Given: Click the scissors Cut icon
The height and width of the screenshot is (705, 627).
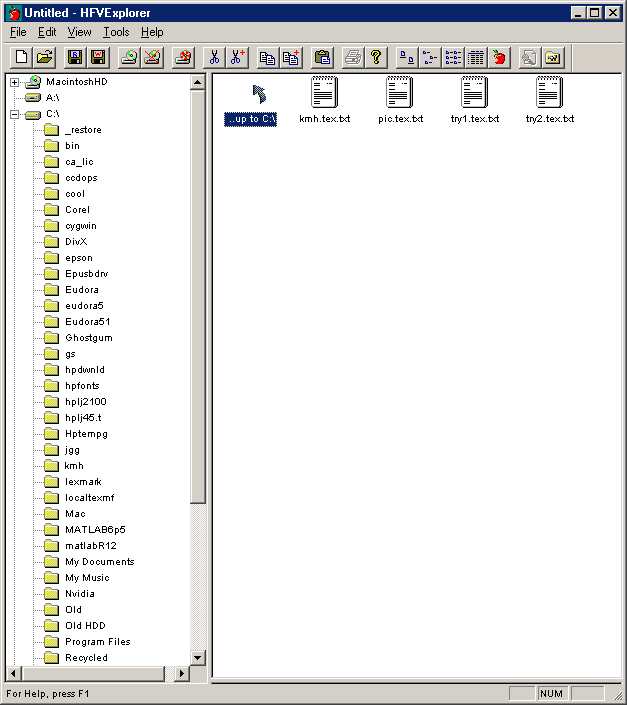Looking at the screenshot, I should pyautogui.click(x=213, y=57).
